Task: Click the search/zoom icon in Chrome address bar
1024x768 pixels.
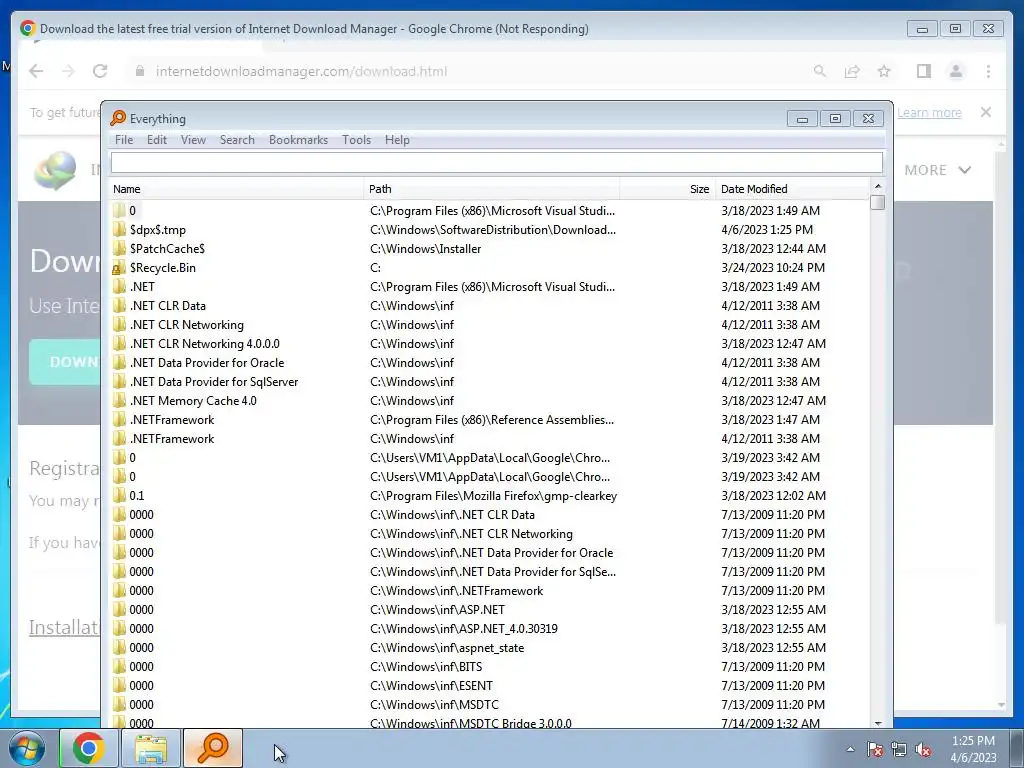Action: (x=820, y=71)
